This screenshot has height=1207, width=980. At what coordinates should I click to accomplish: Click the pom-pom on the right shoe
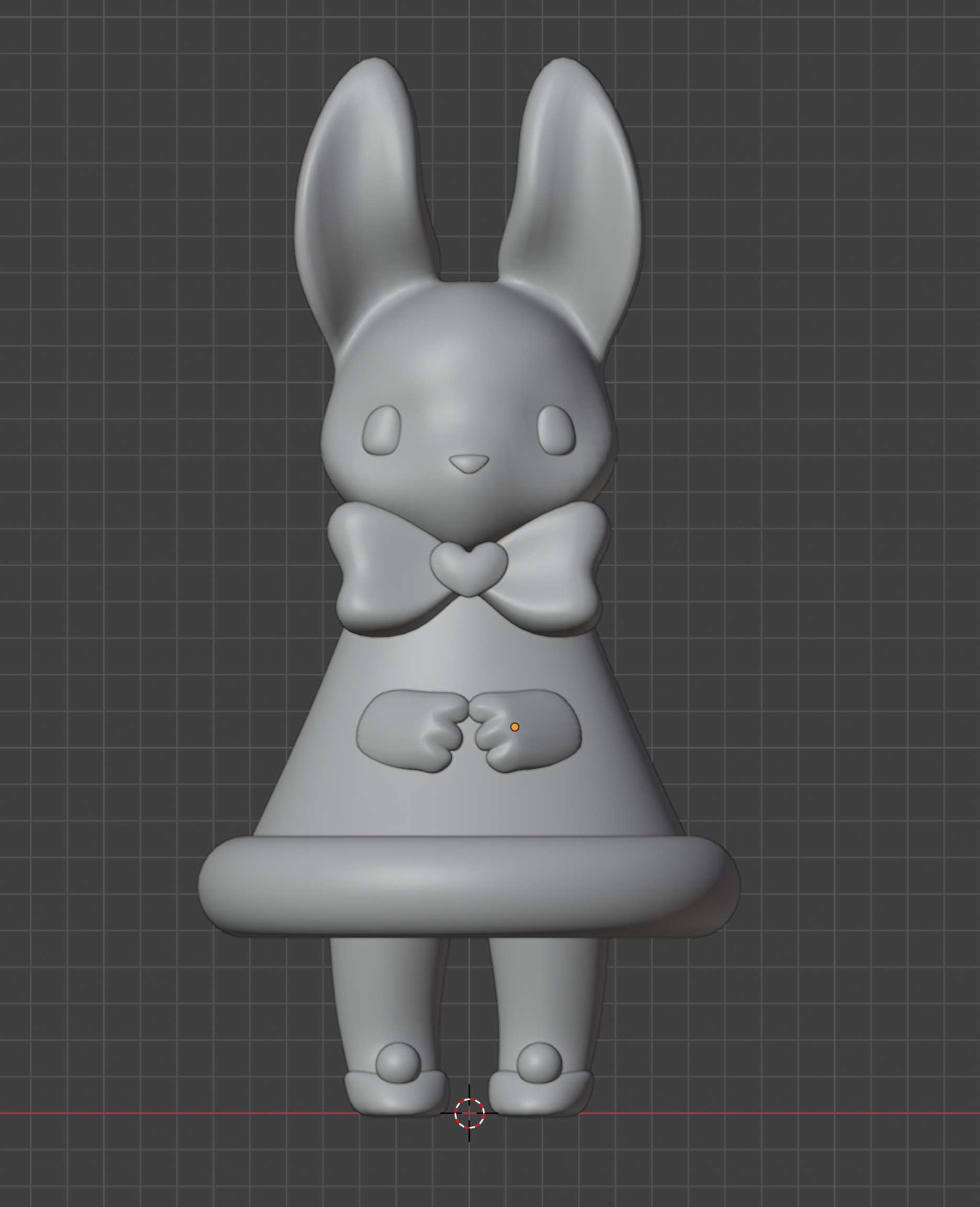[x=539, y=1062]
